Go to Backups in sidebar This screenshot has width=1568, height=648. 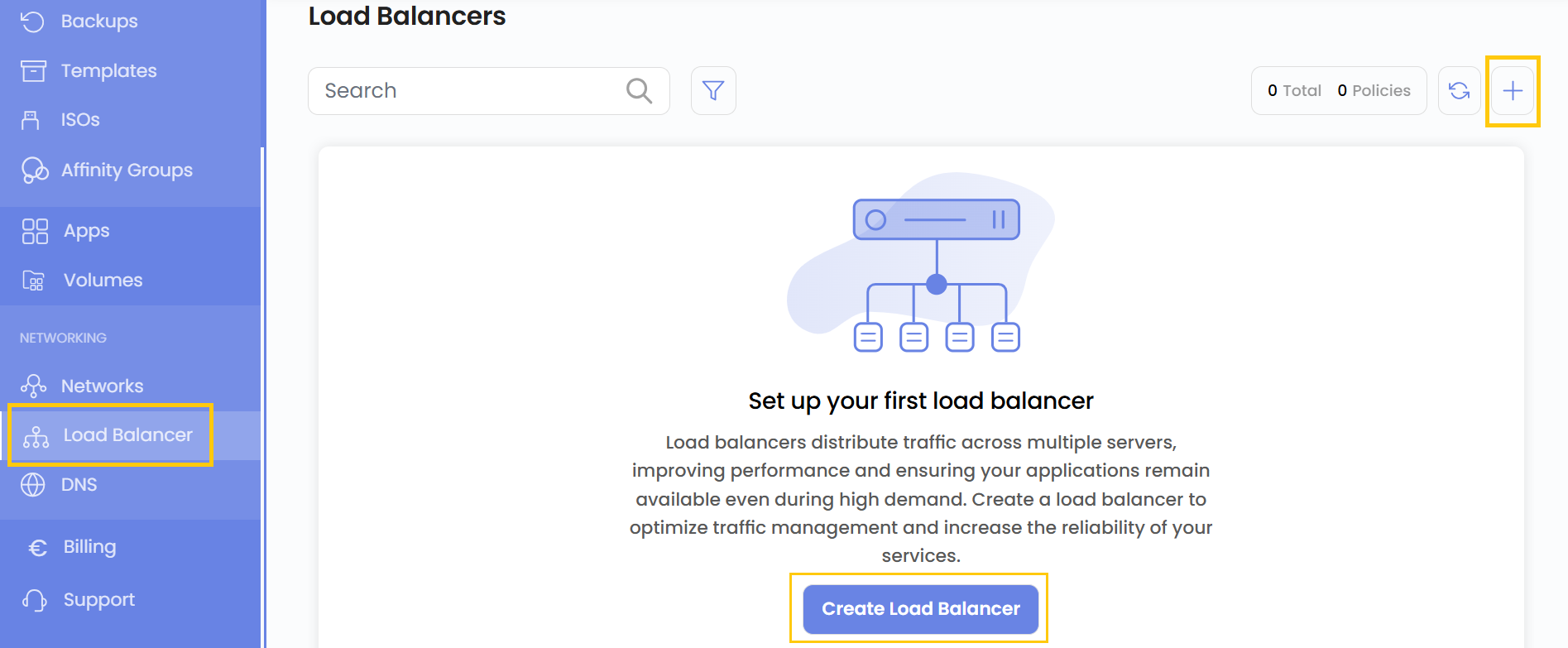click(x=99, y=22)
